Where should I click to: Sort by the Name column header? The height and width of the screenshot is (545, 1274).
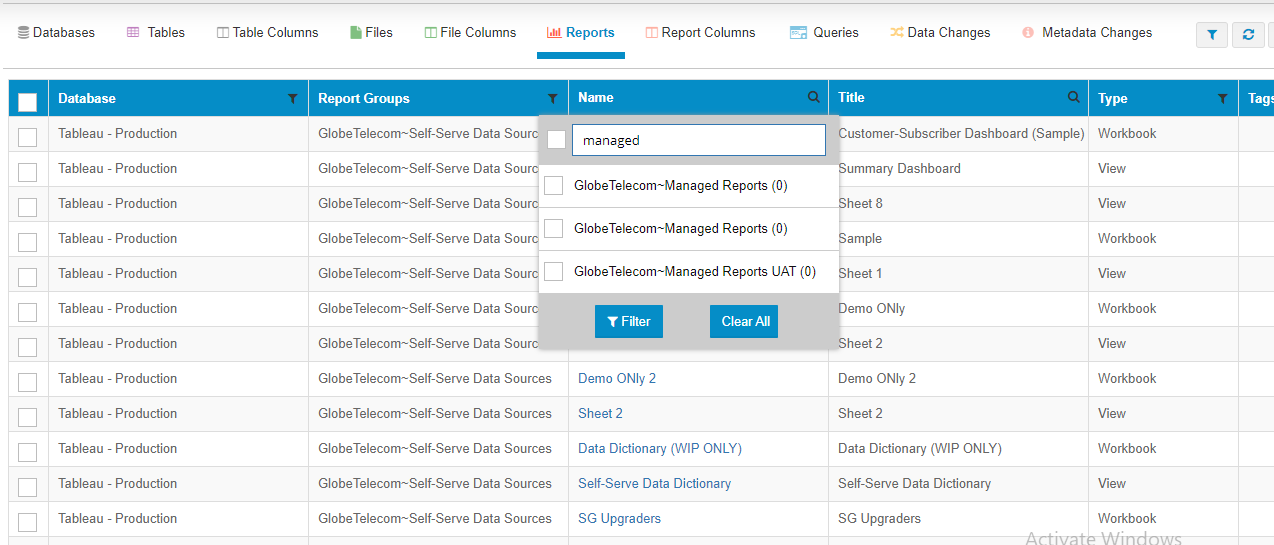(x=596, y=97)
